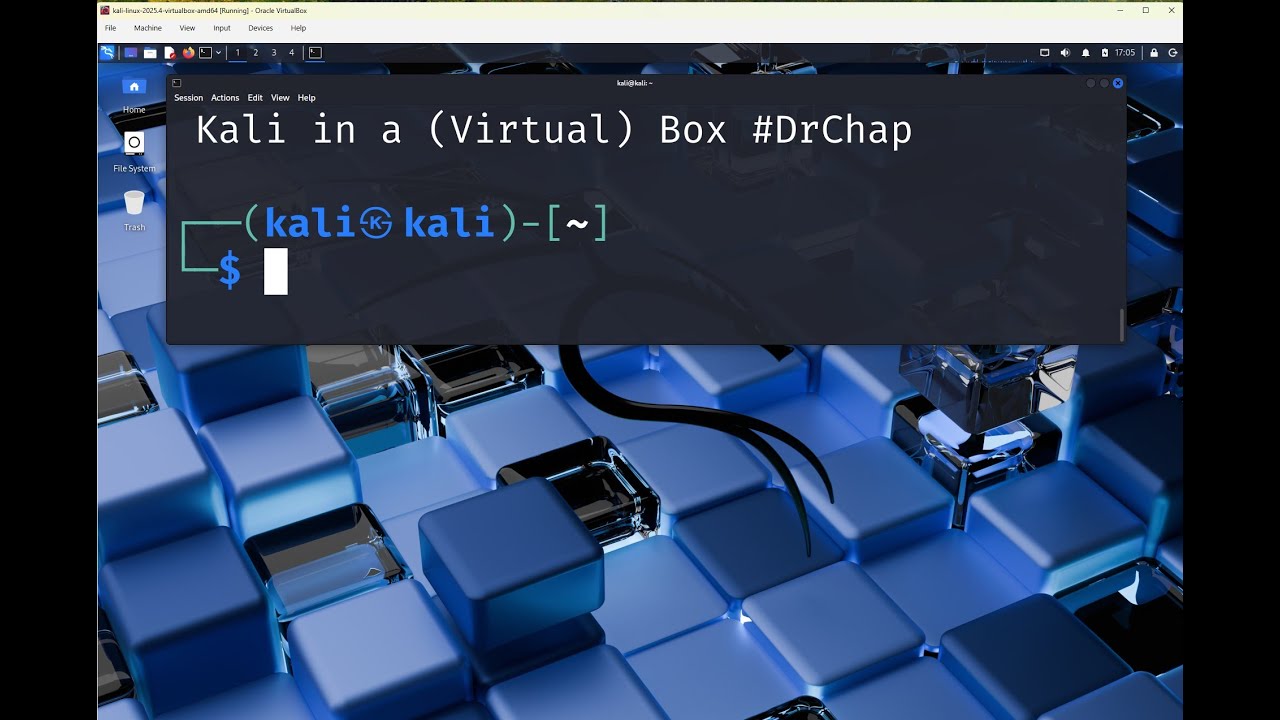Click the terminal vertical scrollbar handle
The image size is (1280, 720).
(1121, 324)
